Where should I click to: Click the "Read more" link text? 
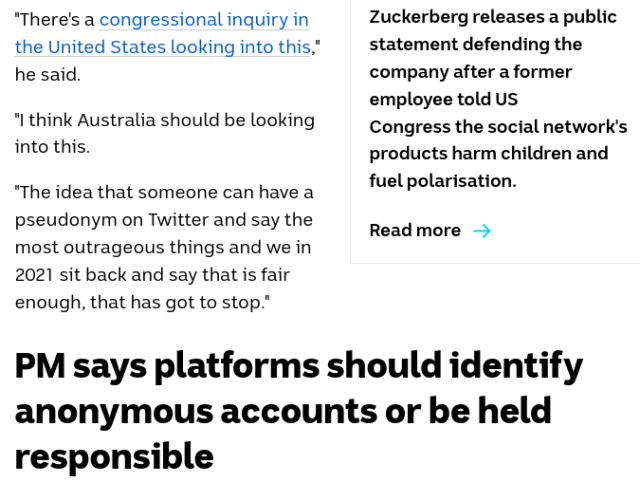(415, 231)
